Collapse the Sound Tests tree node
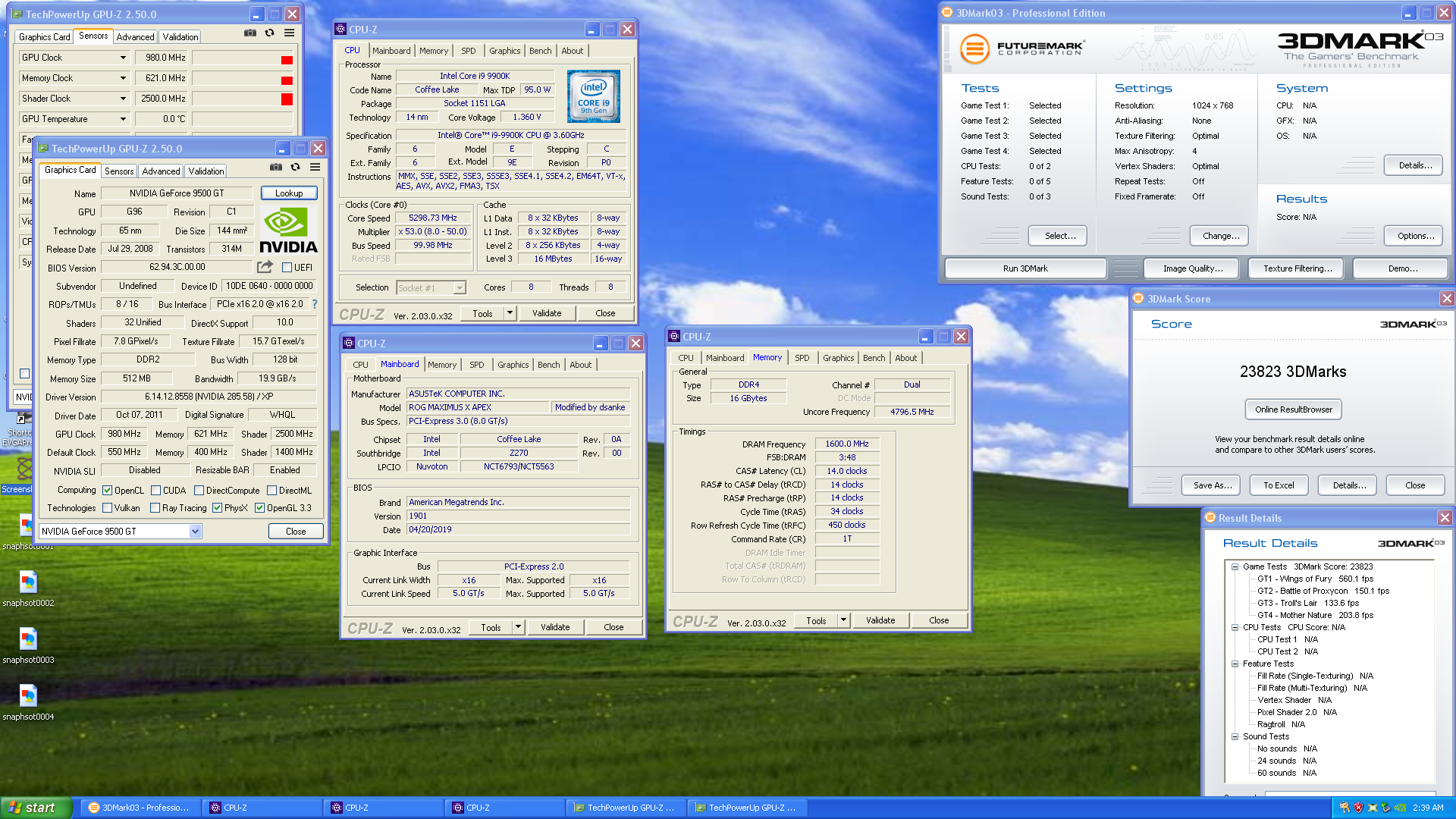The width and height of the screenshot is (1456, 819). [1235, 736]
